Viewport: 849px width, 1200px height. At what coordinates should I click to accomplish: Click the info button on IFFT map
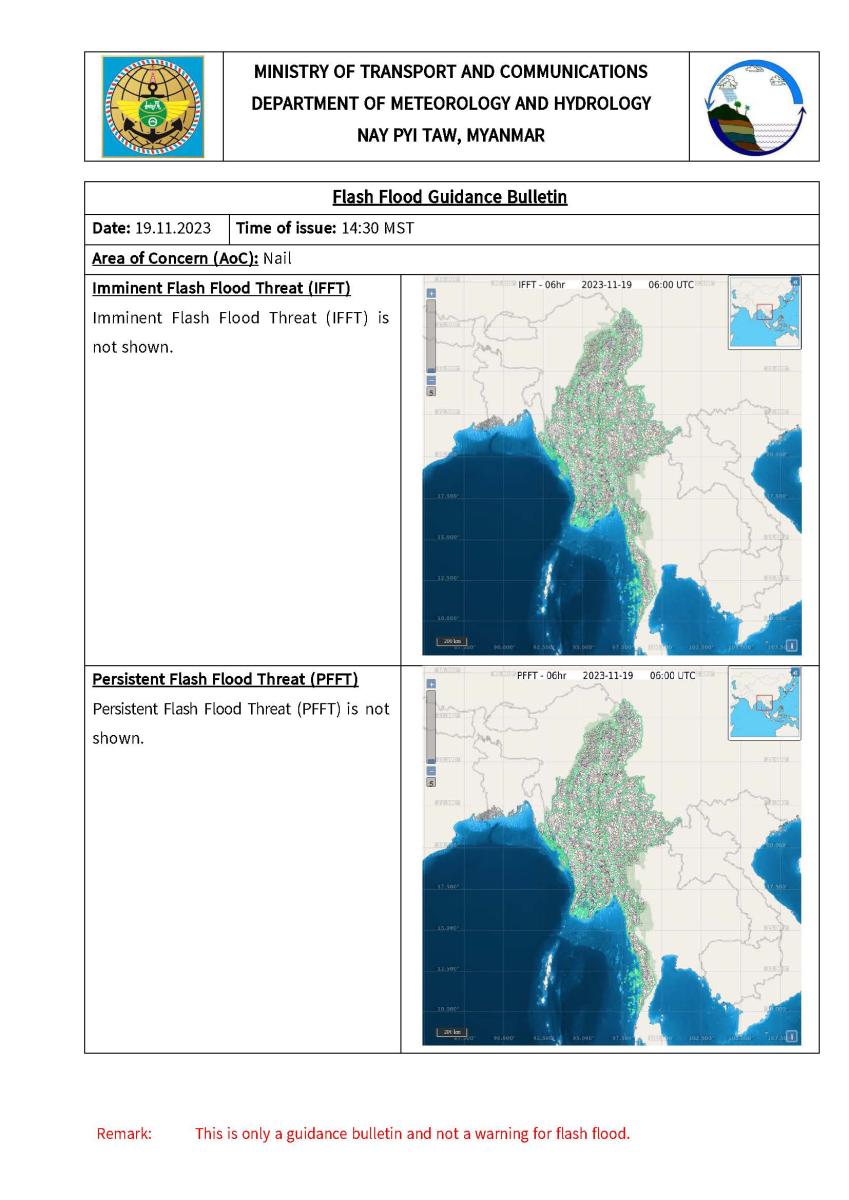pos(792,645)
